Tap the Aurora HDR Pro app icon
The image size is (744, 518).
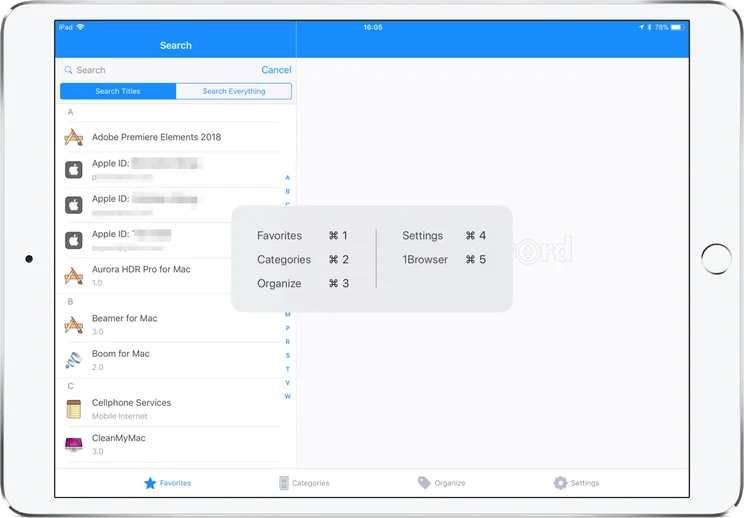click(x=74, y=276)
